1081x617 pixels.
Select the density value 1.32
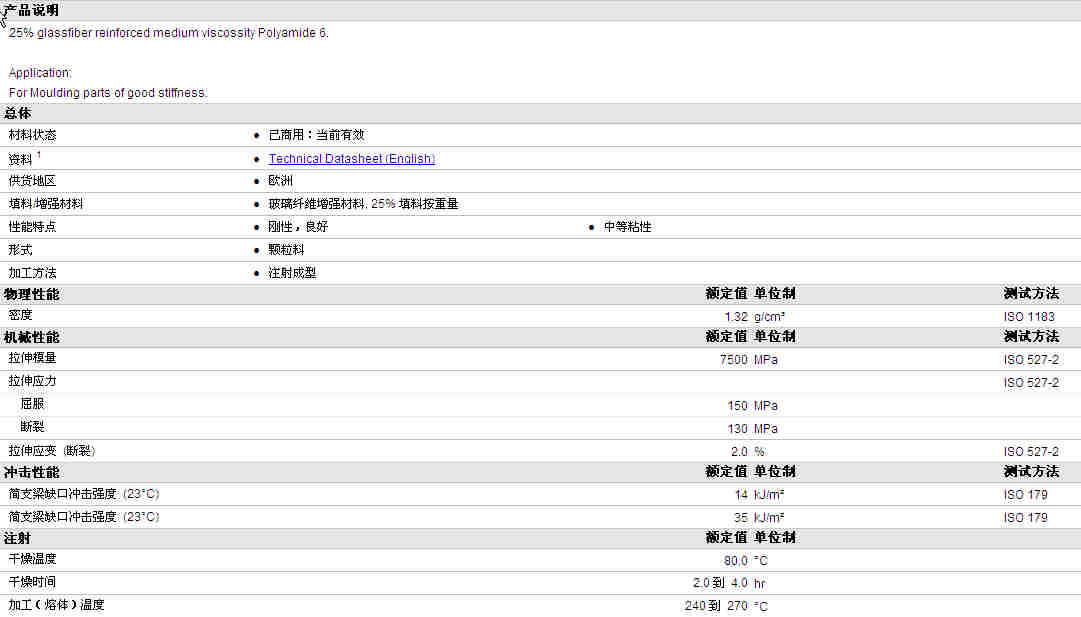(736, 316)
